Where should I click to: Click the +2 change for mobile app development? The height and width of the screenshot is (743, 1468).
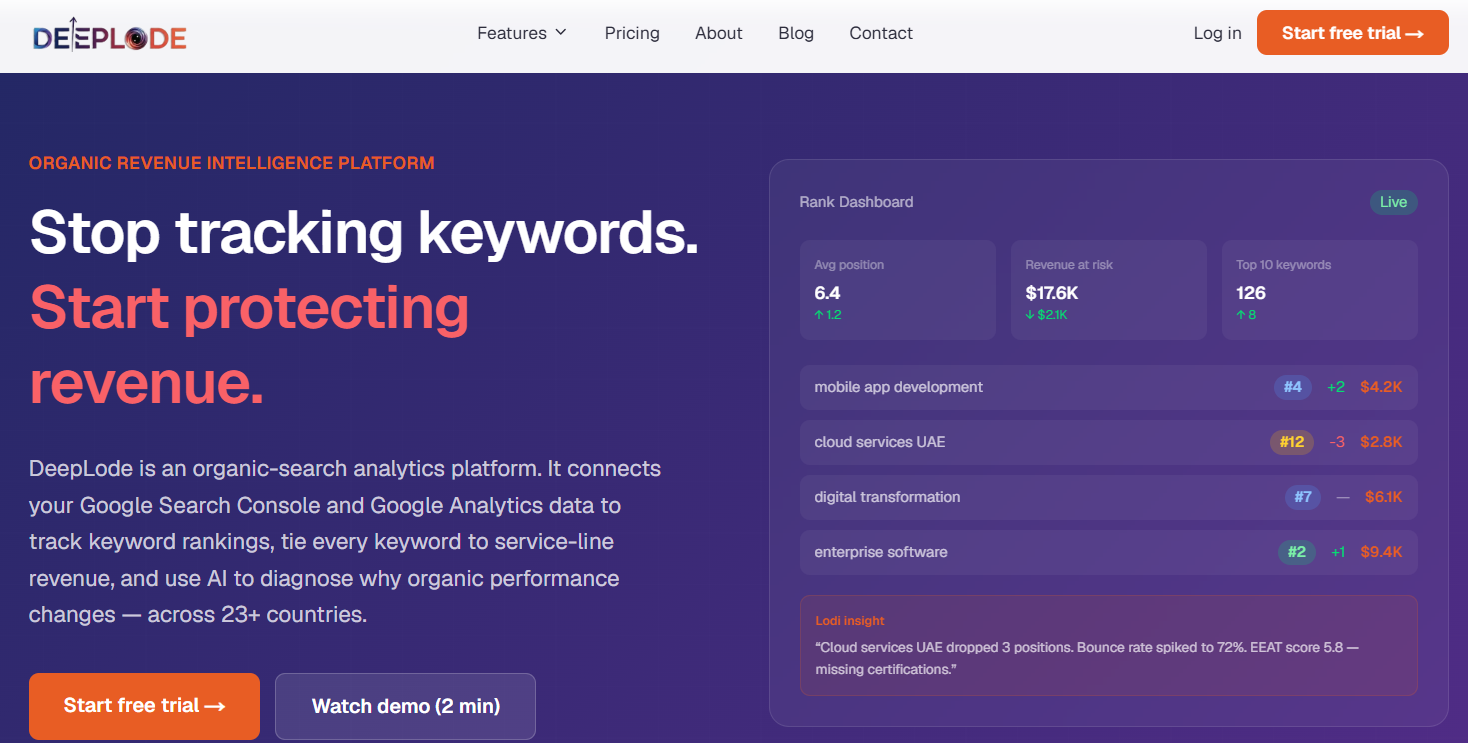[1336, 387]
